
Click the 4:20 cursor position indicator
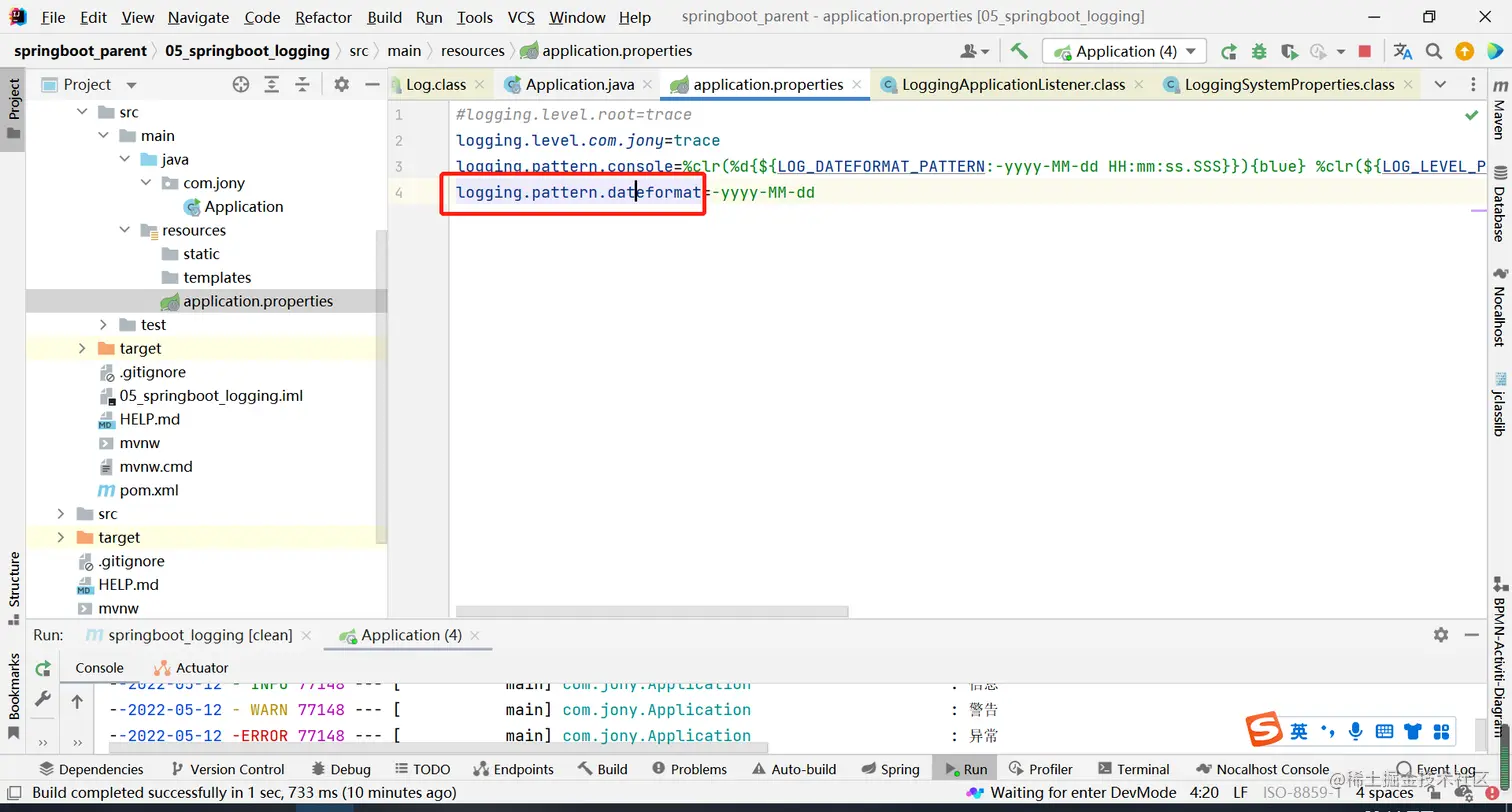1204,793
